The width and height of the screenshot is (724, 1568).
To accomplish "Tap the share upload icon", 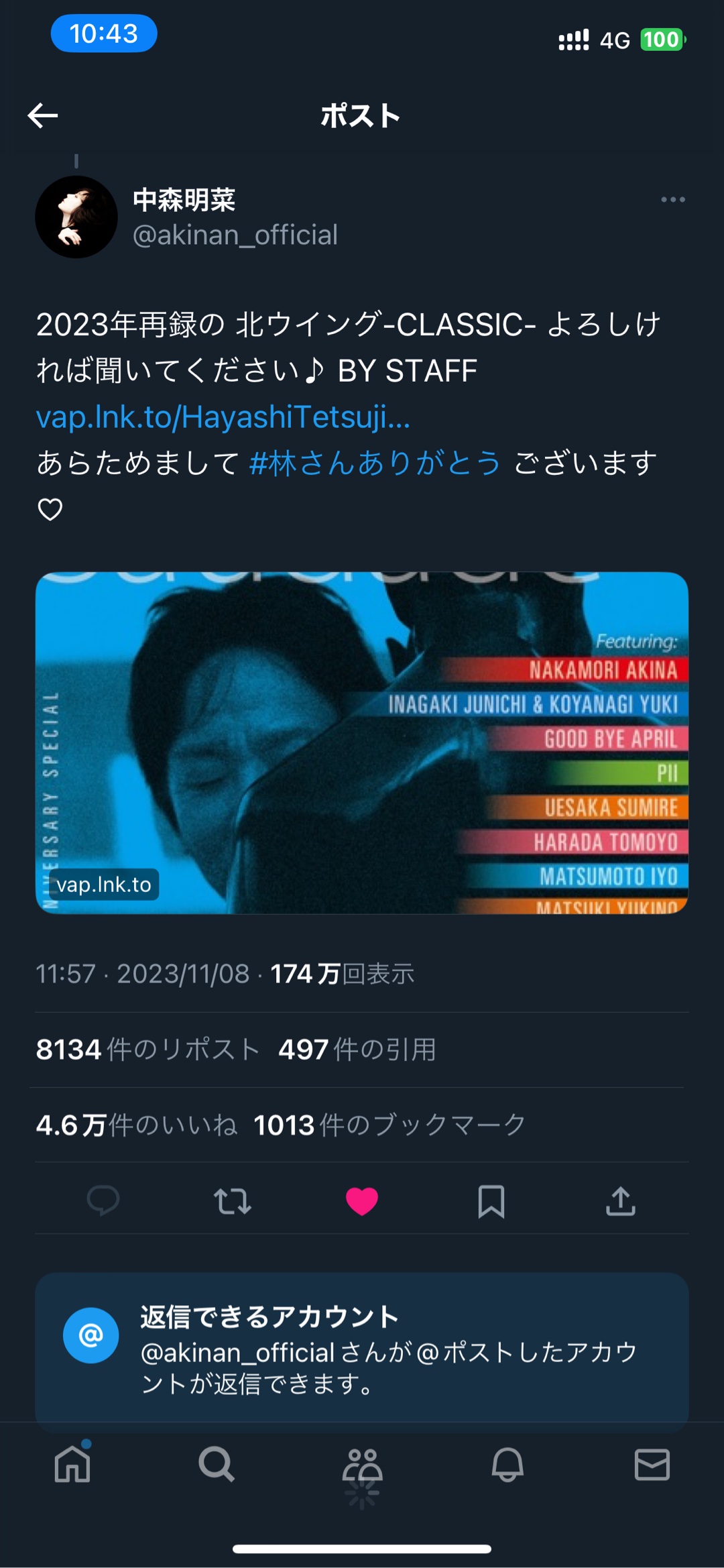I will tap(621, 1200).
